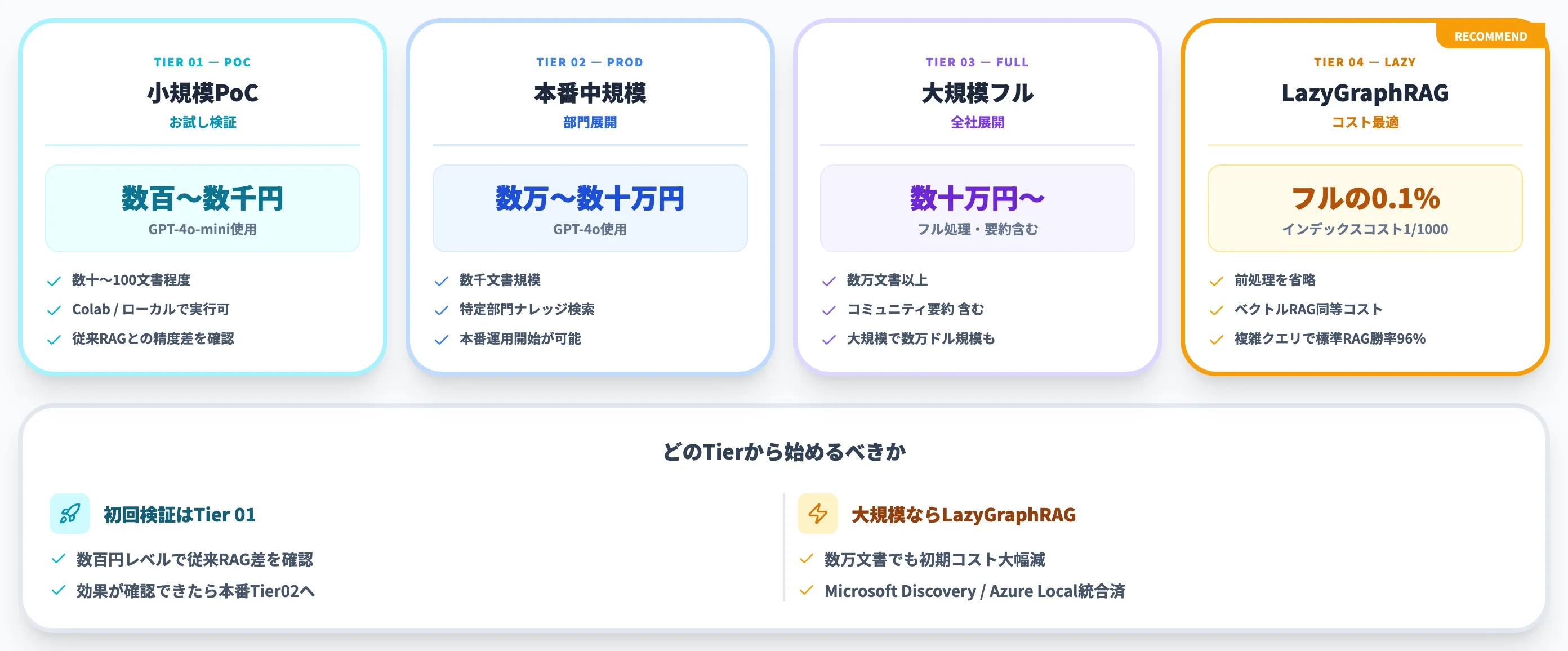Click the text 数百円レベルで従来RAG差を確認
This screenshot has width=1568, height=651.
[x=195, y=559]
